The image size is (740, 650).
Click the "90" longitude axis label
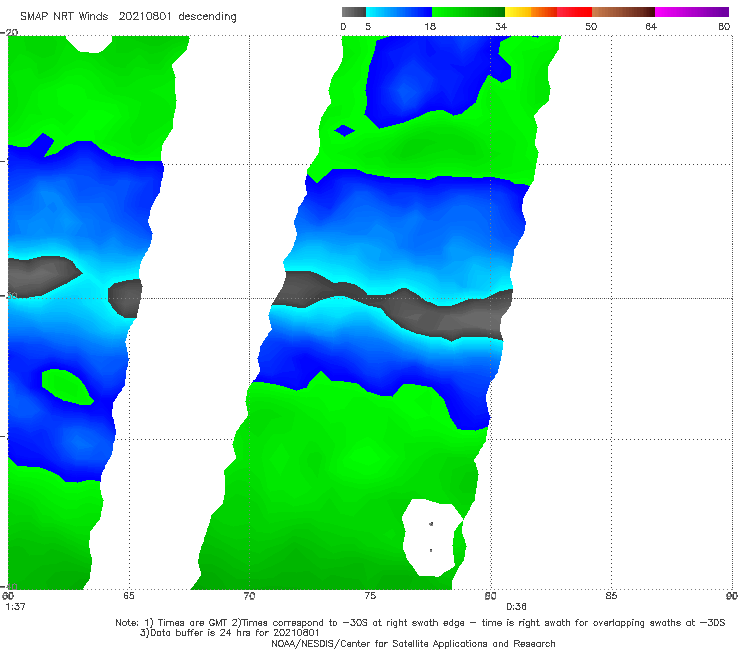click(732, 596)
